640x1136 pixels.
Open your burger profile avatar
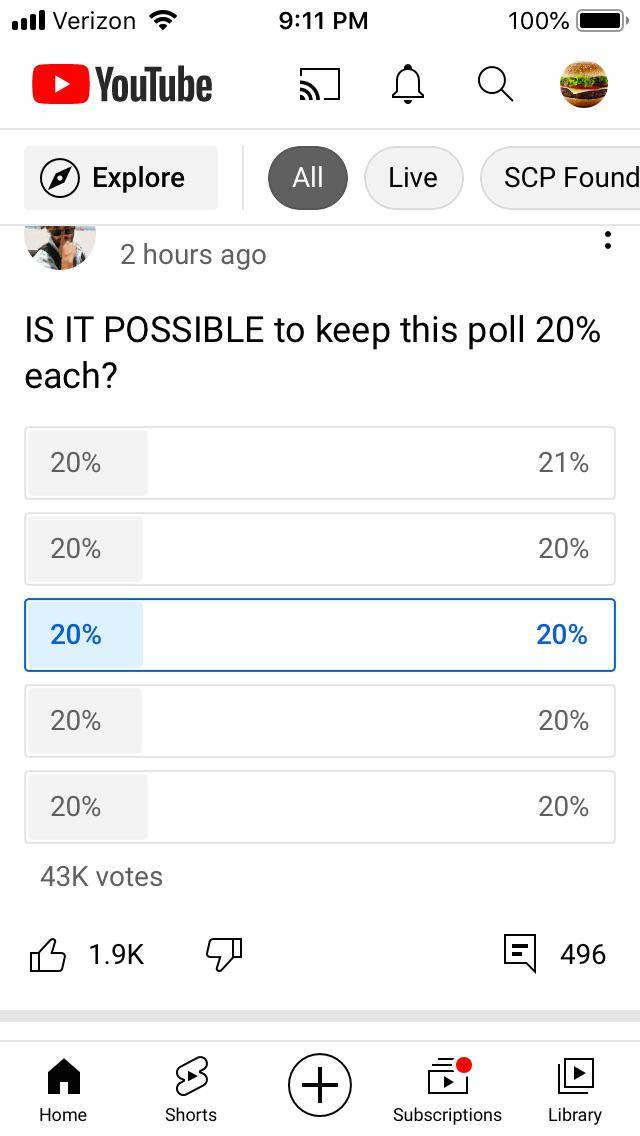(584, 85)
